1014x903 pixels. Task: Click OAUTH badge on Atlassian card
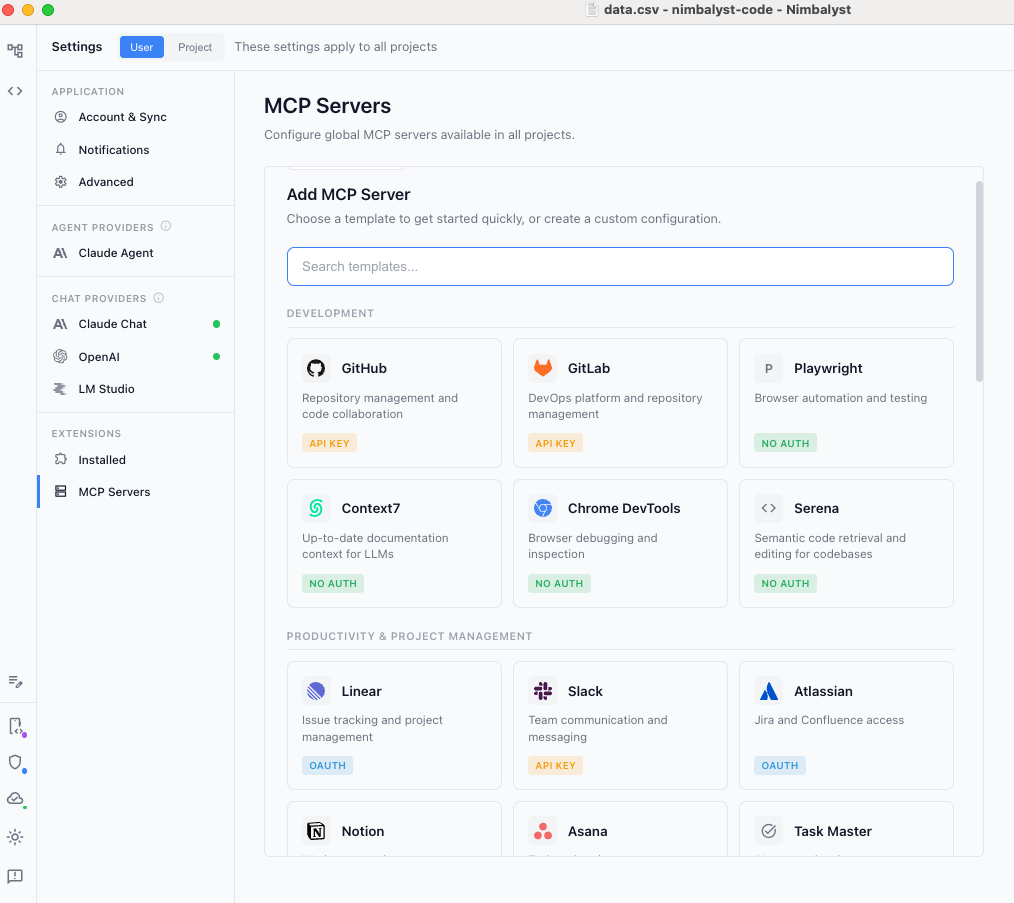tap(779, 765)
